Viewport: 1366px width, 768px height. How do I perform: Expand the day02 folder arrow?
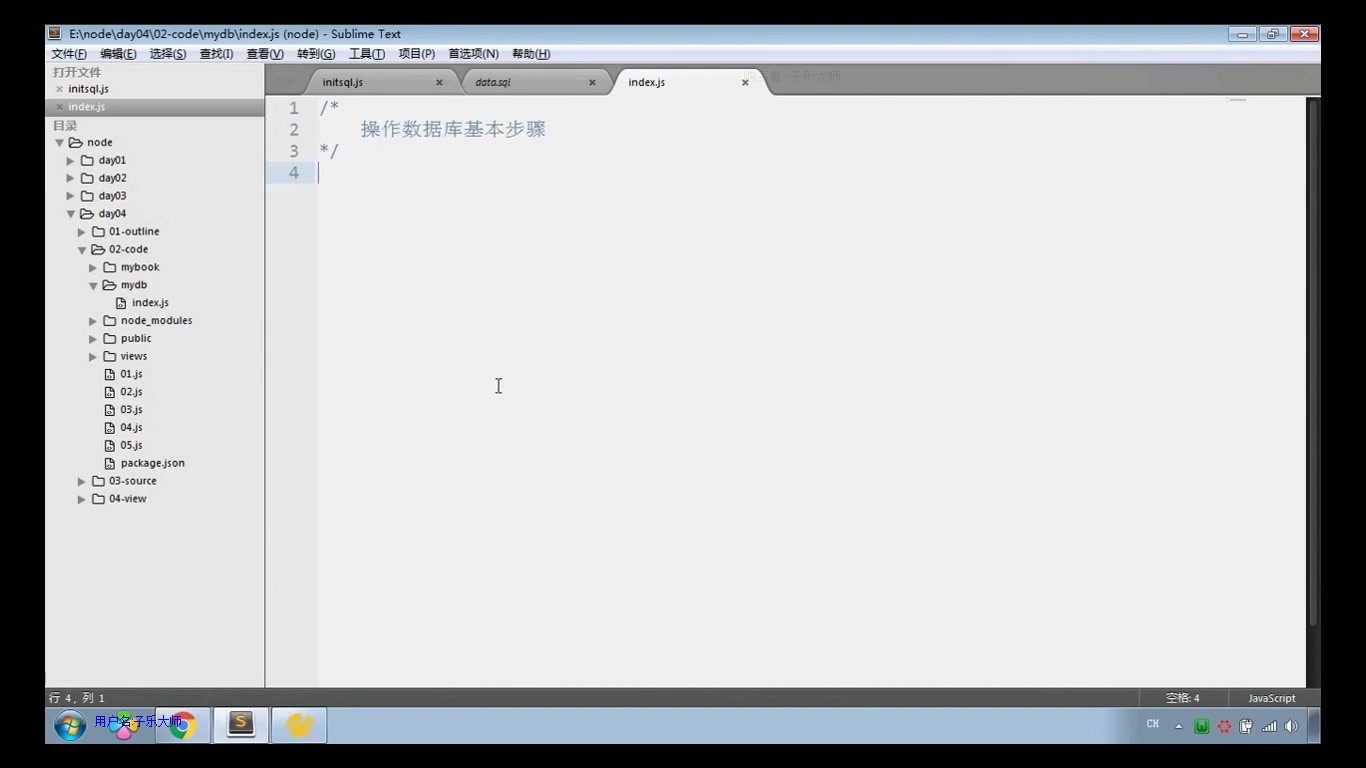click(71, 178)
